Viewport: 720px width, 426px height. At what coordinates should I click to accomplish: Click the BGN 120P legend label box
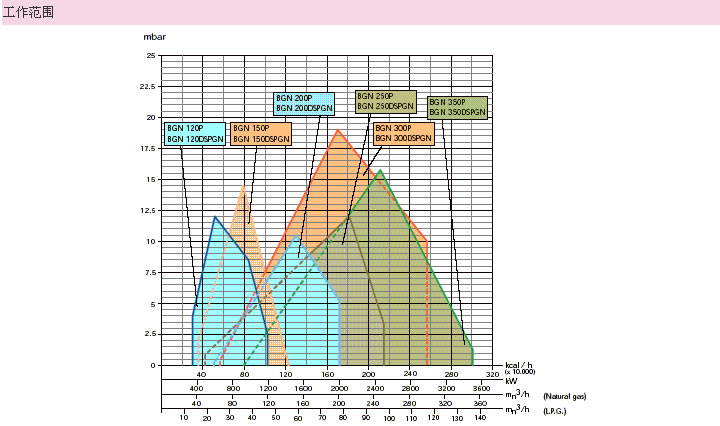pyautogui.click(x=196, y=134)
